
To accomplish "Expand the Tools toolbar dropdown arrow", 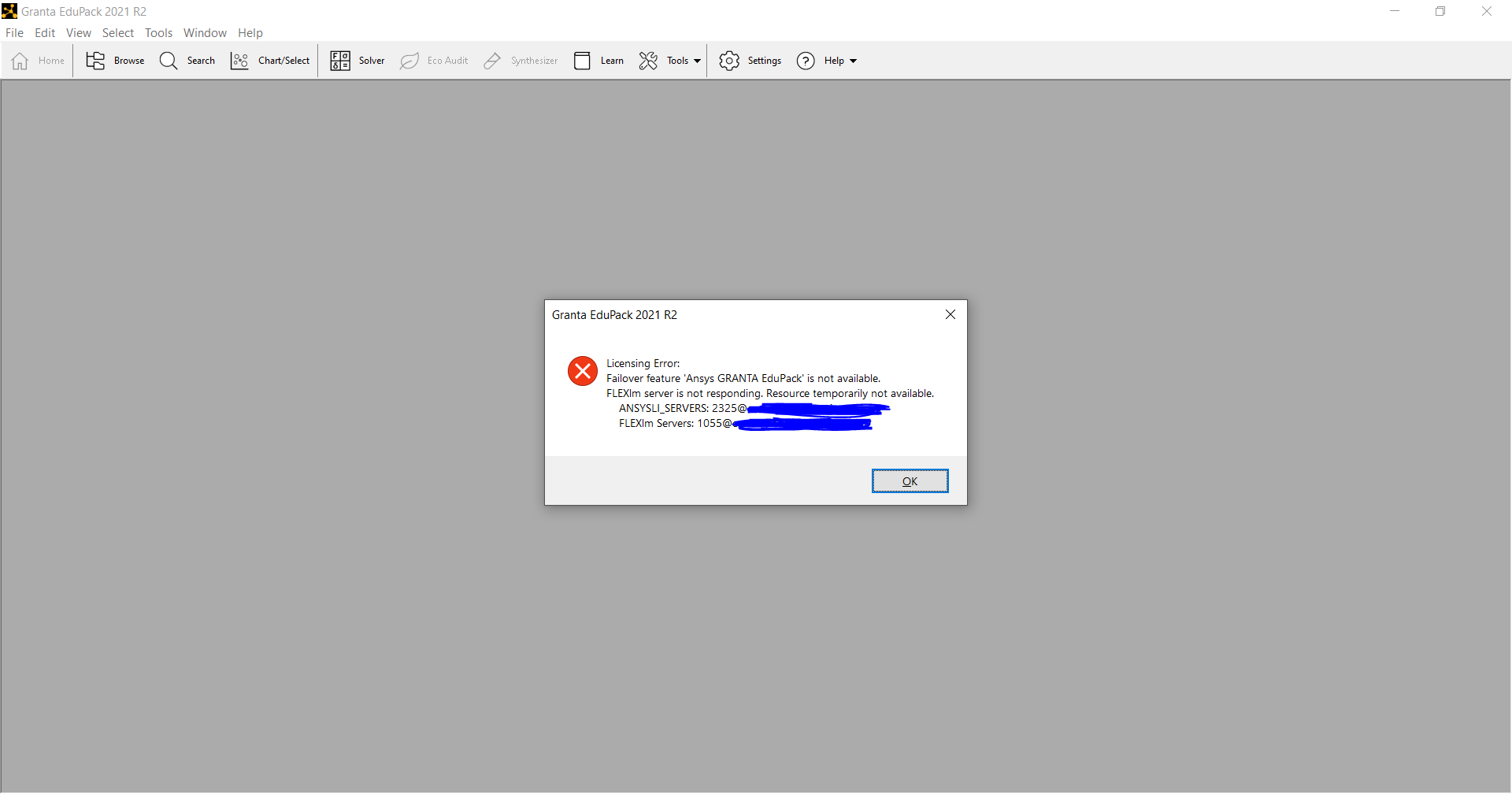I will (x=697, y=61).
